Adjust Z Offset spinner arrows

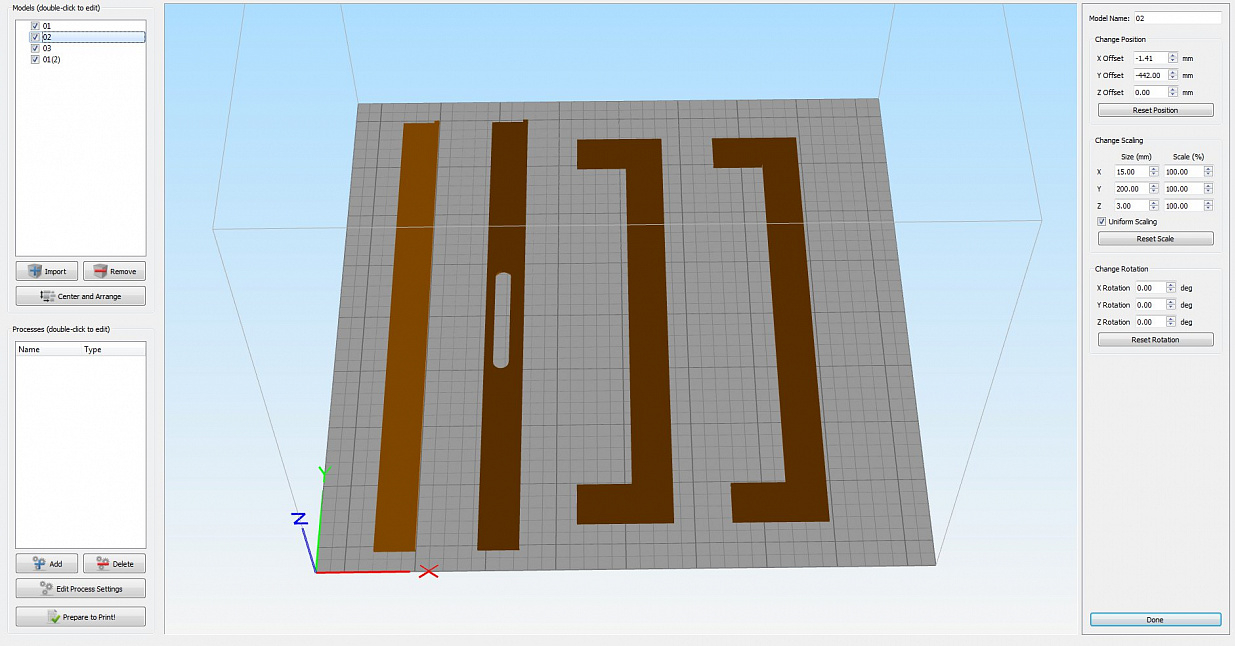point(1173,92)
